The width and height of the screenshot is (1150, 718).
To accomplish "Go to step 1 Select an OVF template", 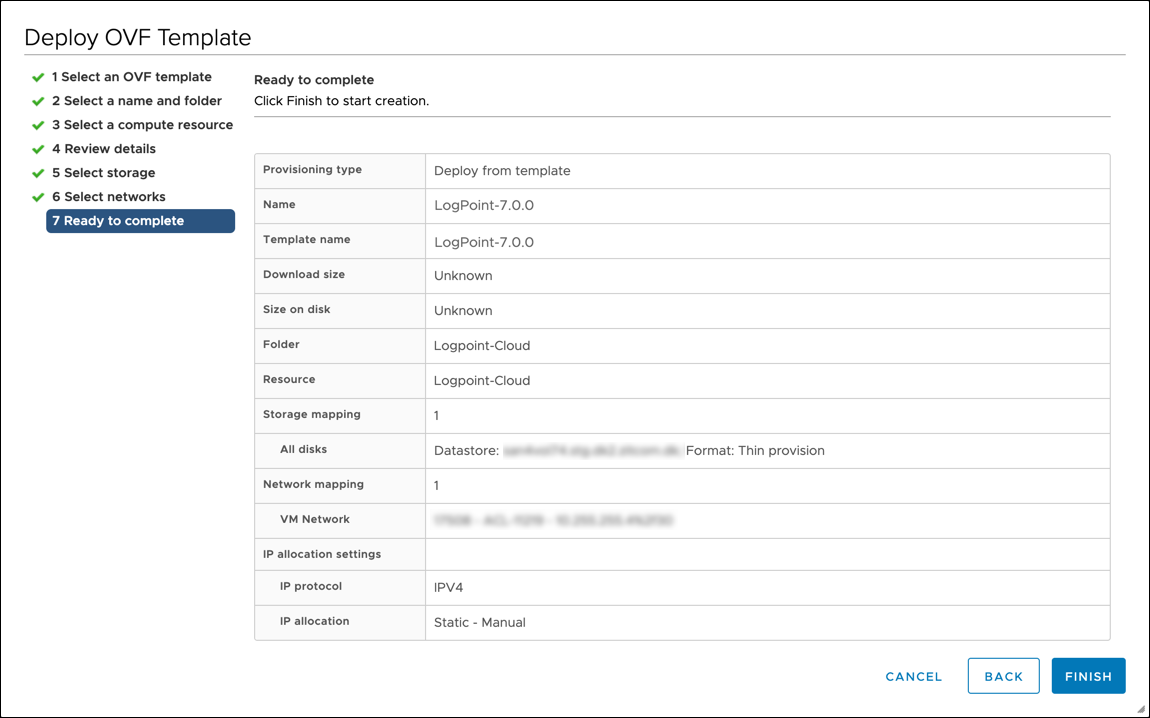I will [131, 77].
